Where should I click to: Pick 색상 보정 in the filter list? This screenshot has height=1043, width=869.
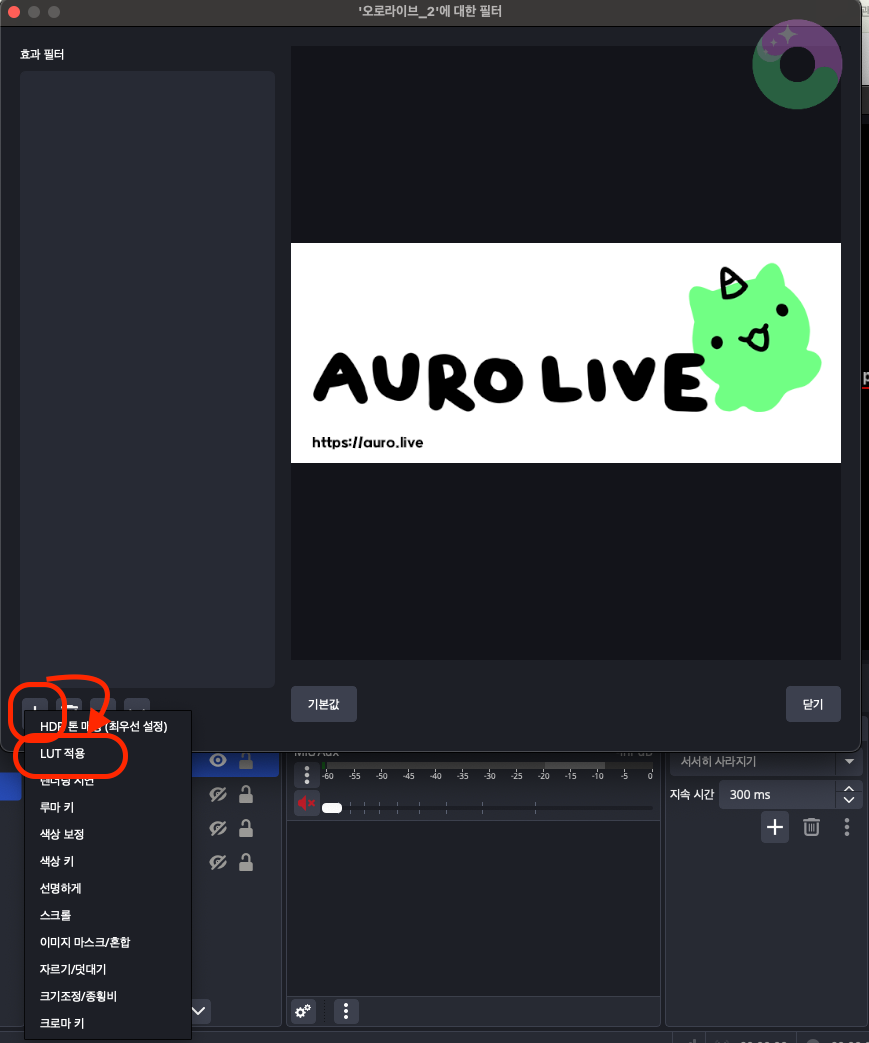click(x=62, y=834)
